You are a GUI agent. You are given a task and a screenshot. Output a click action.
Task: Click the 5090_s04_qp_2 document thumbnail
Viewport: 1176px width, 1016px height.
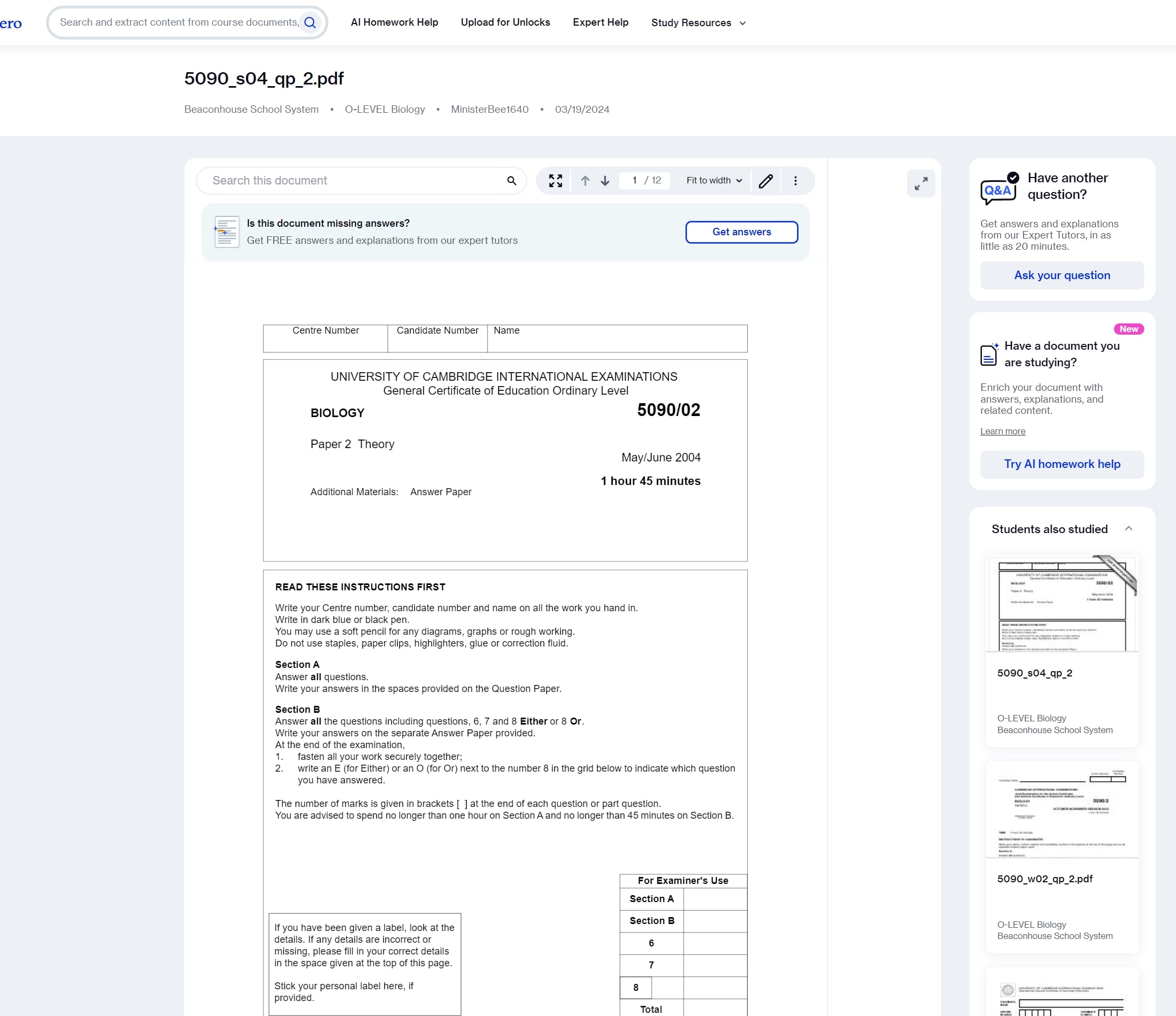point(1062,602)
